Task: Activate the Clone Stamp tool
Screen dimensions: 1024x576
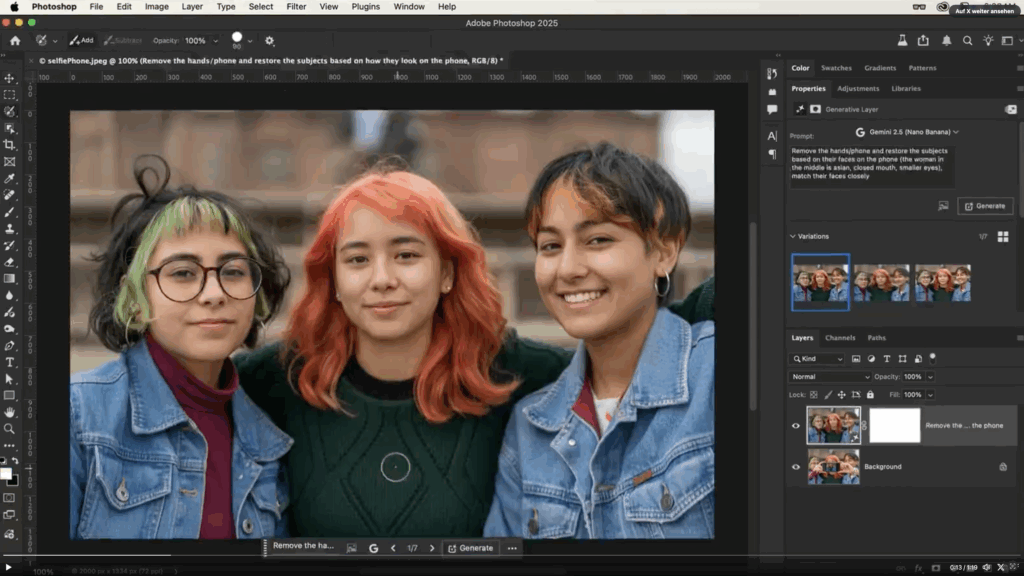Action: point(10,228)
